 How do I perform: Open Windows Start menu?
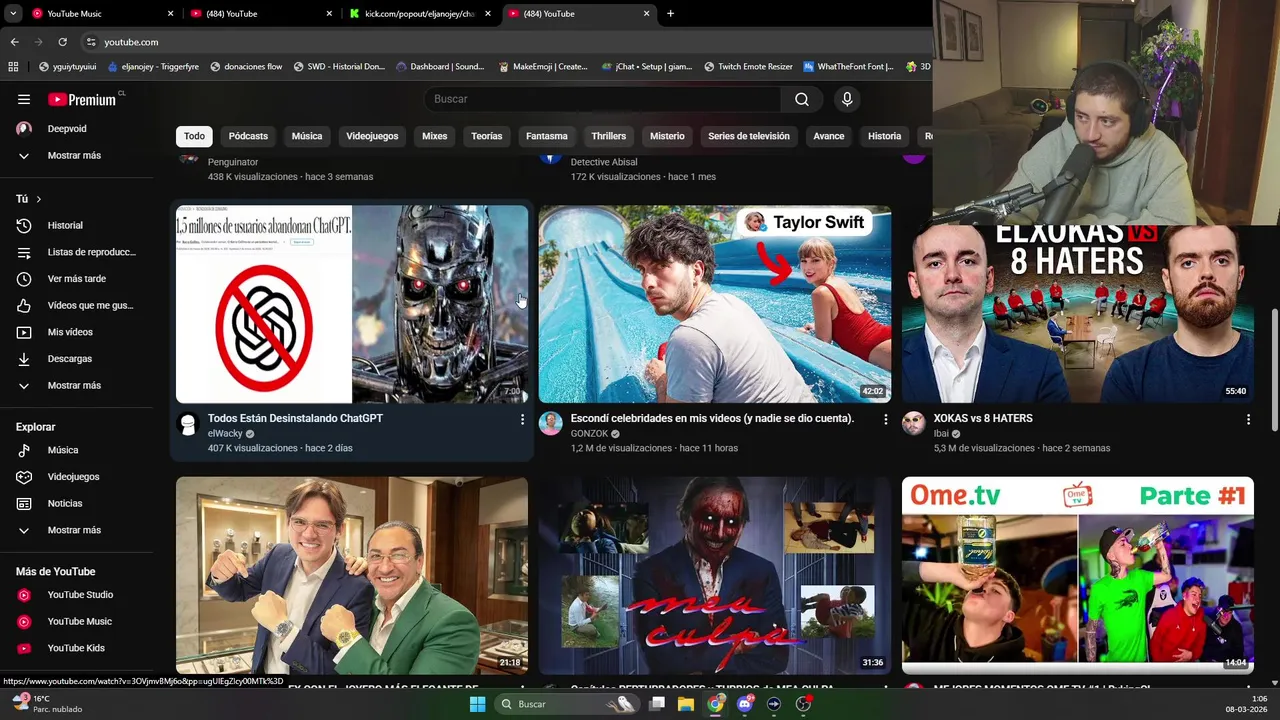478,704
